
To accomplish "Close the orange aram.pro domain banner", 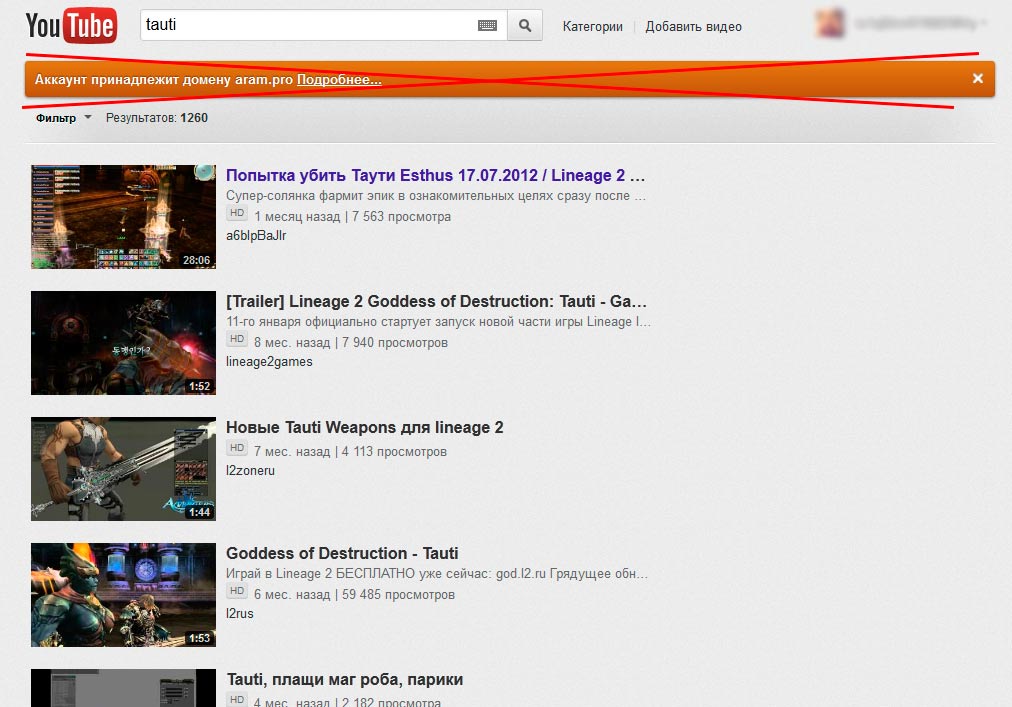I will (x=978, y=78).
